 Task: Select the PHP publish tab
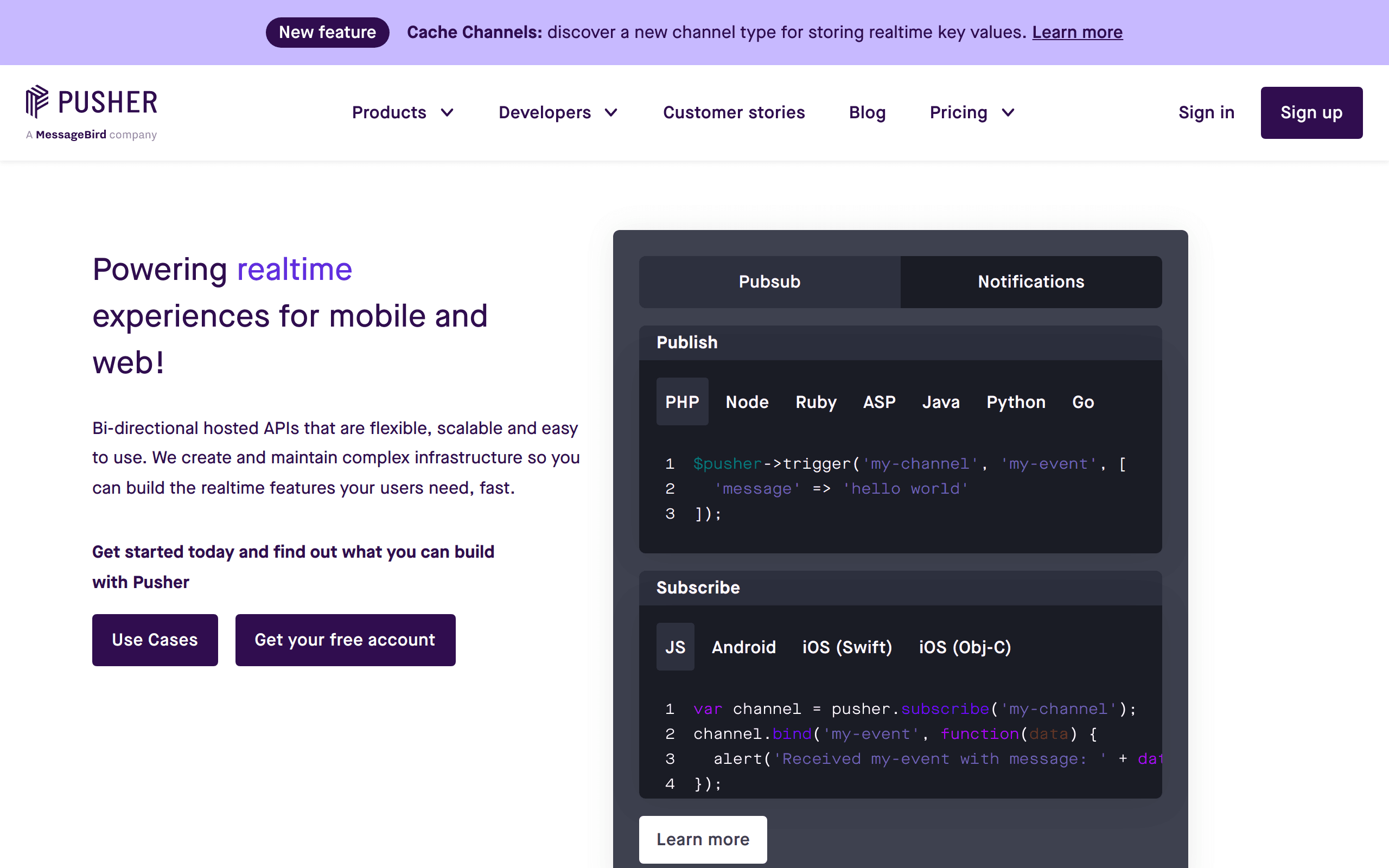point(682,402)
